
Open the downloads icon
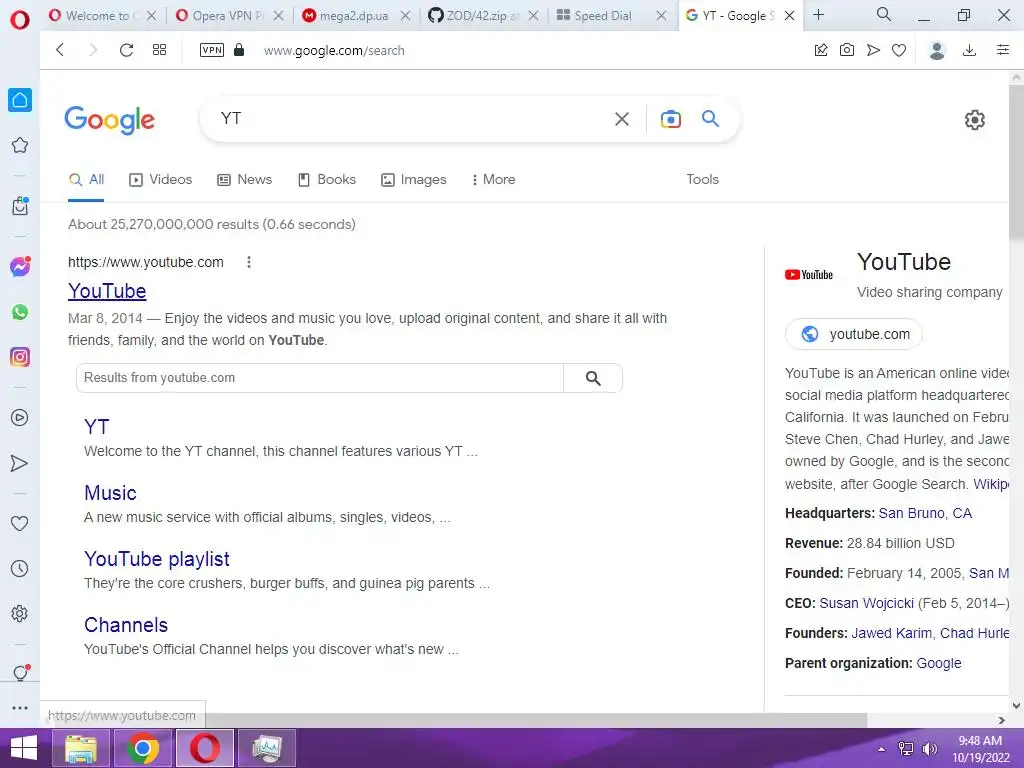(x=970, y=50)
